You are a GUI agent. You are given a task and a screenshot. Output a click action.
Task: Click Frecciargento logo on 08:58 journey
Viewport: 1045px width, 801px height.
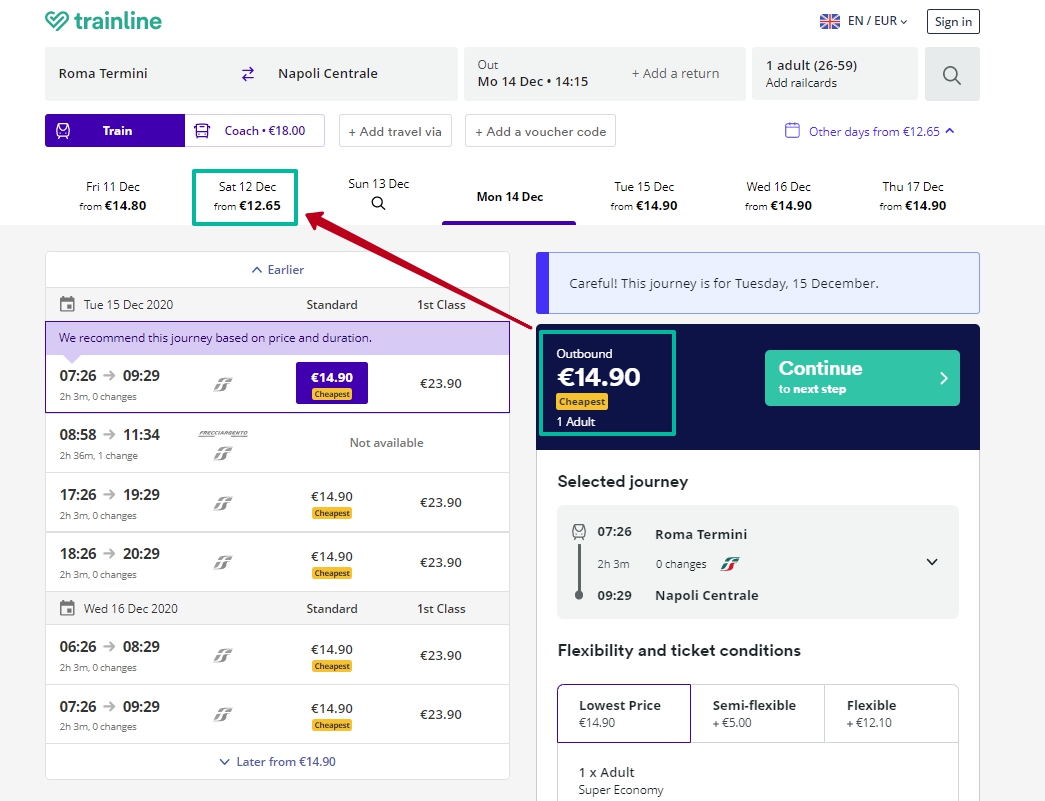click(x=223, y=433)
